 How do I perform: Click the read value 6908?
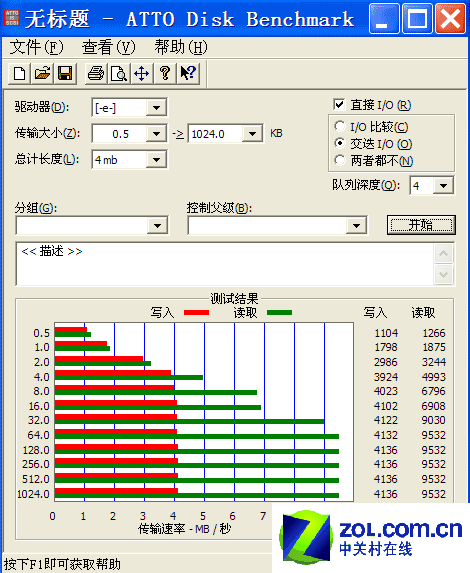click(x=434, y=406)
